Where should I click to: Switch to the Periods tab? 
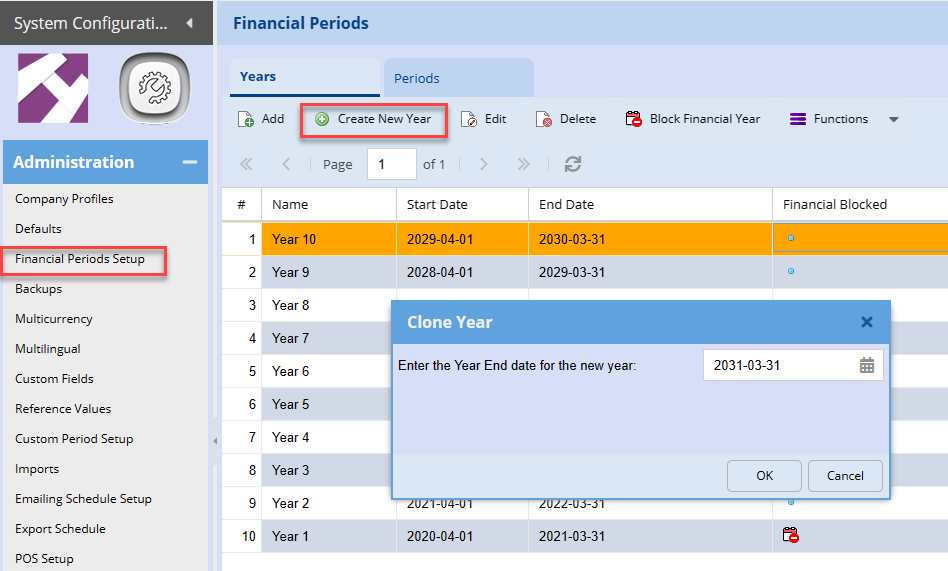point(417,78)
